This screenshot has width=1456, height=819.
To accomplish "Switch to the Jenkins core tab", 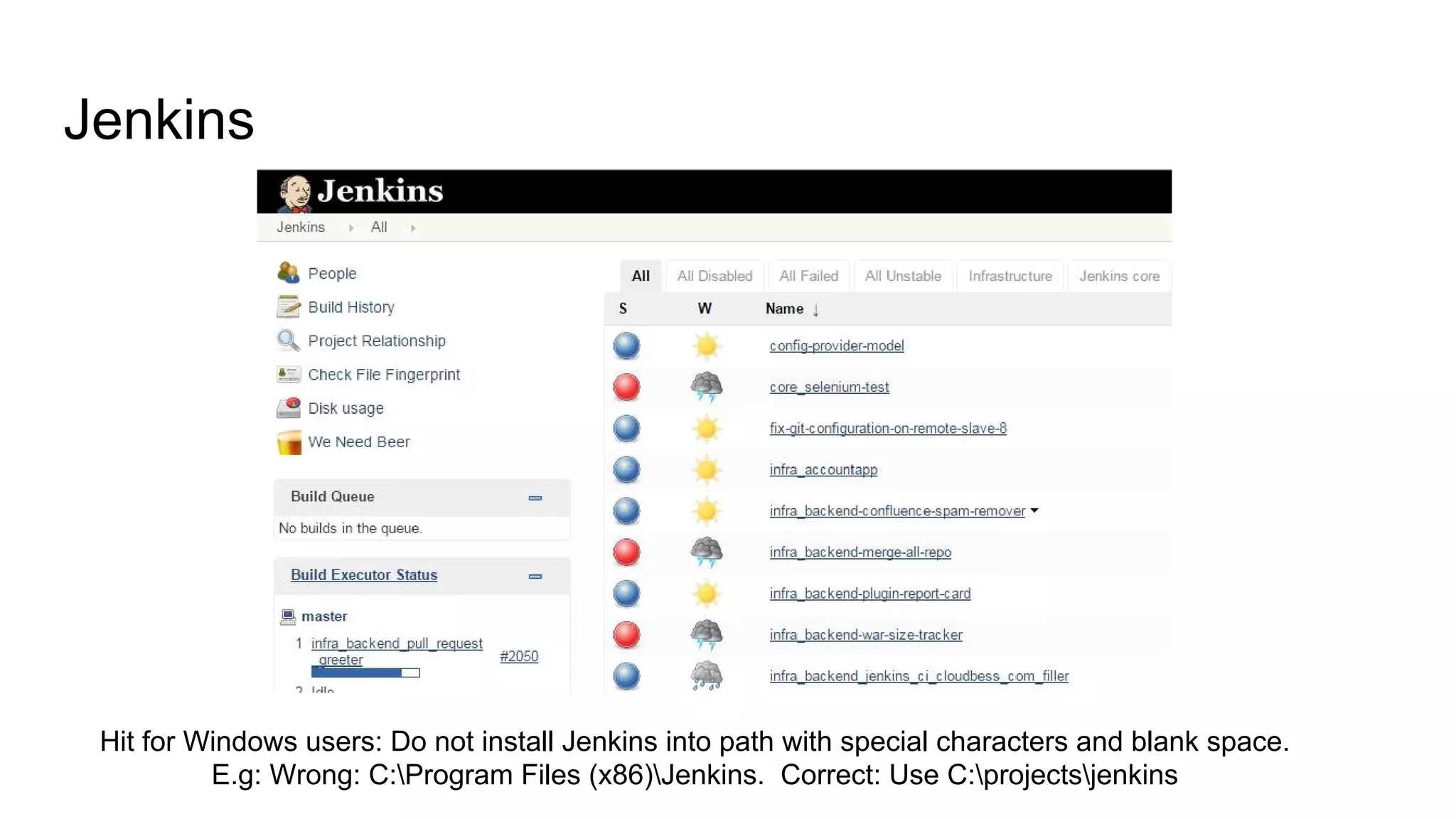I will point(1119,276).
